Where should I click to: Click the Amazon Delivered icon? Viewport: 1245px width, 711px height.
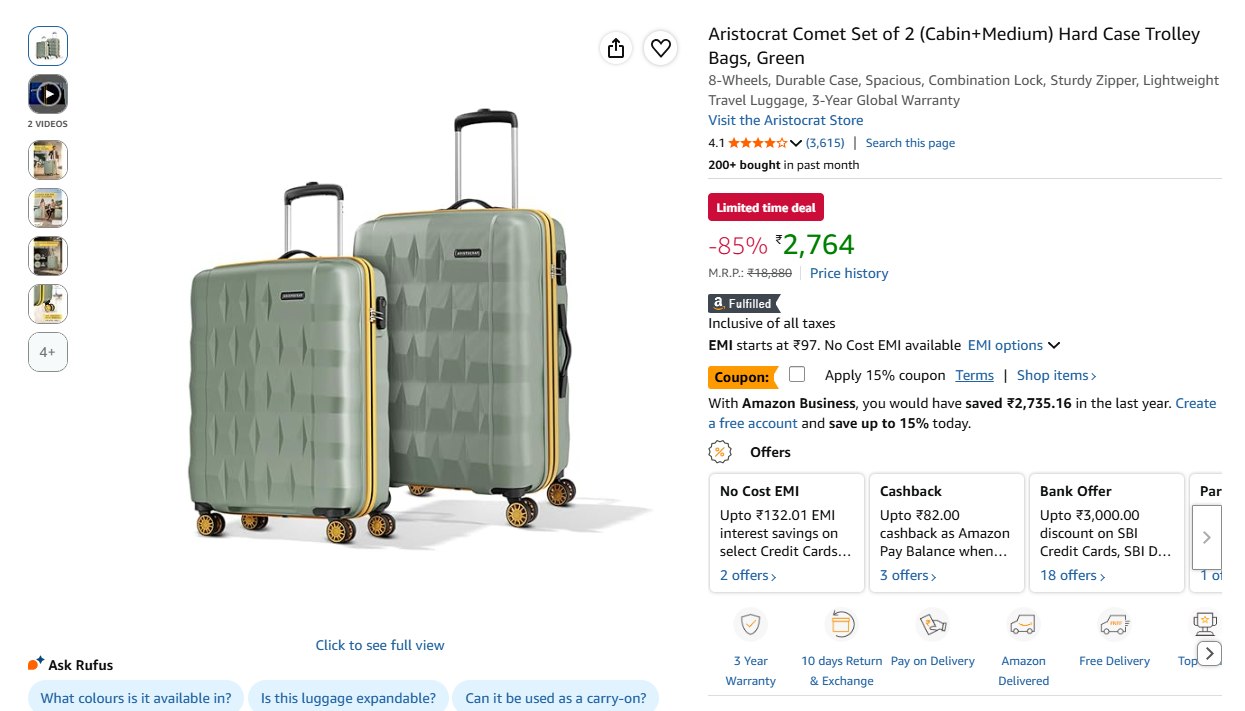tap(1023, 626)
